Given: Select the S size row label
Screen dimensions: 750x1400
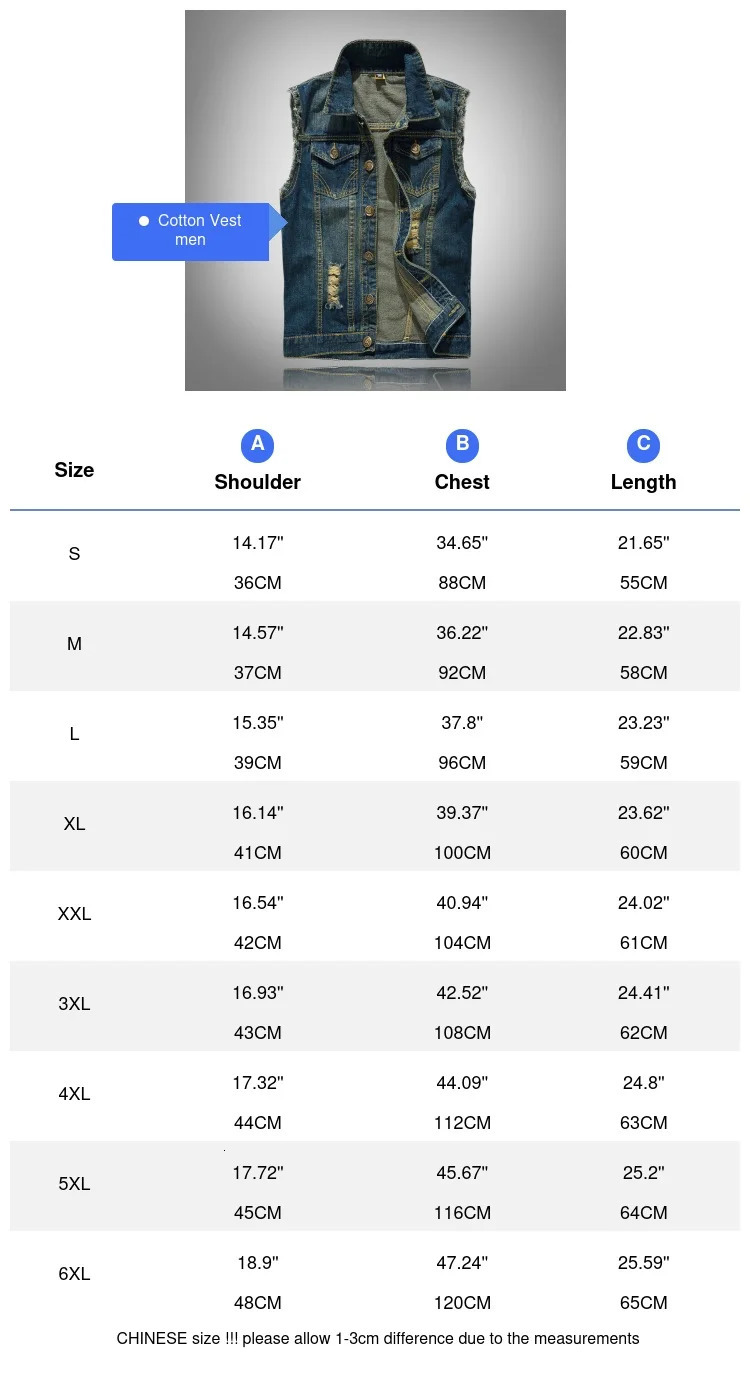Looking at the screenshot, I should pyautogui.click(x=74, y=554).
